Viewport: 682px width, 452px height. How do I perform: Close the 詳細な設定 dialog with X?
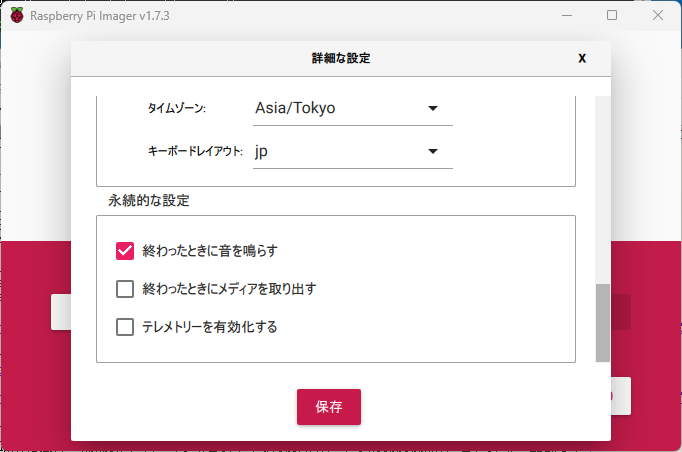coord(582,58)
